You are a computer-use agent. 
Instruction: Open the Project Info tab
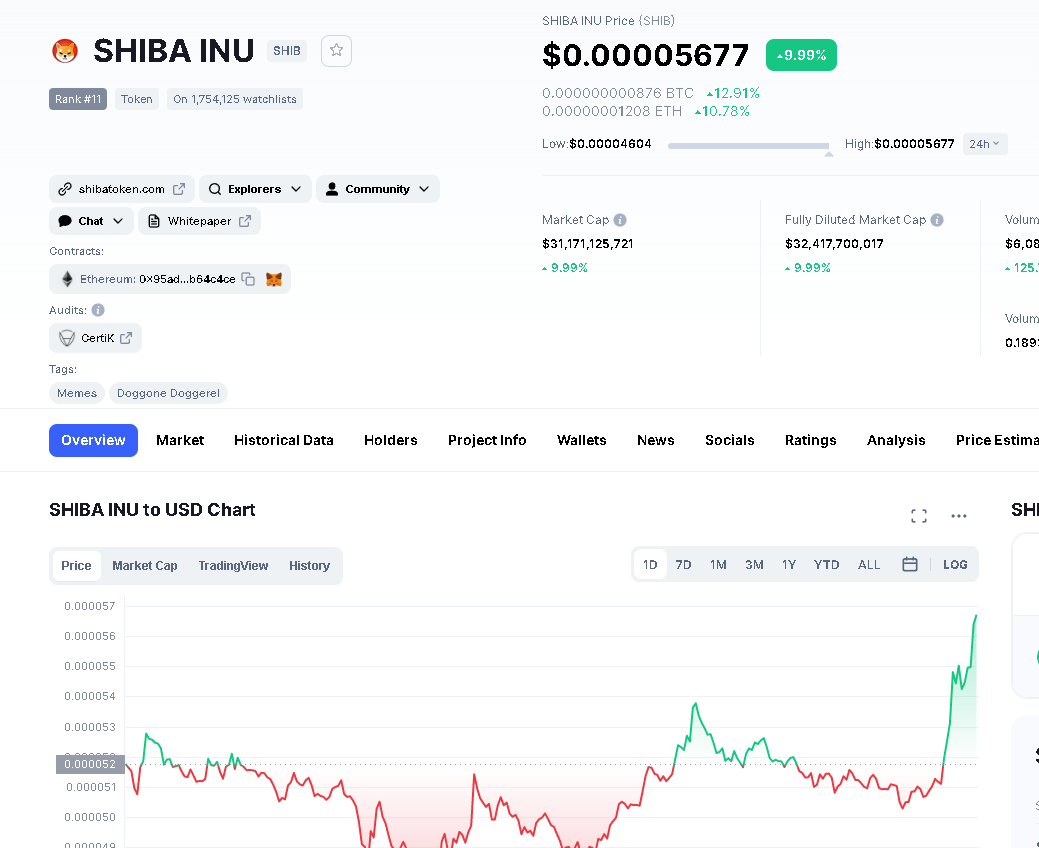coord(487,440)
